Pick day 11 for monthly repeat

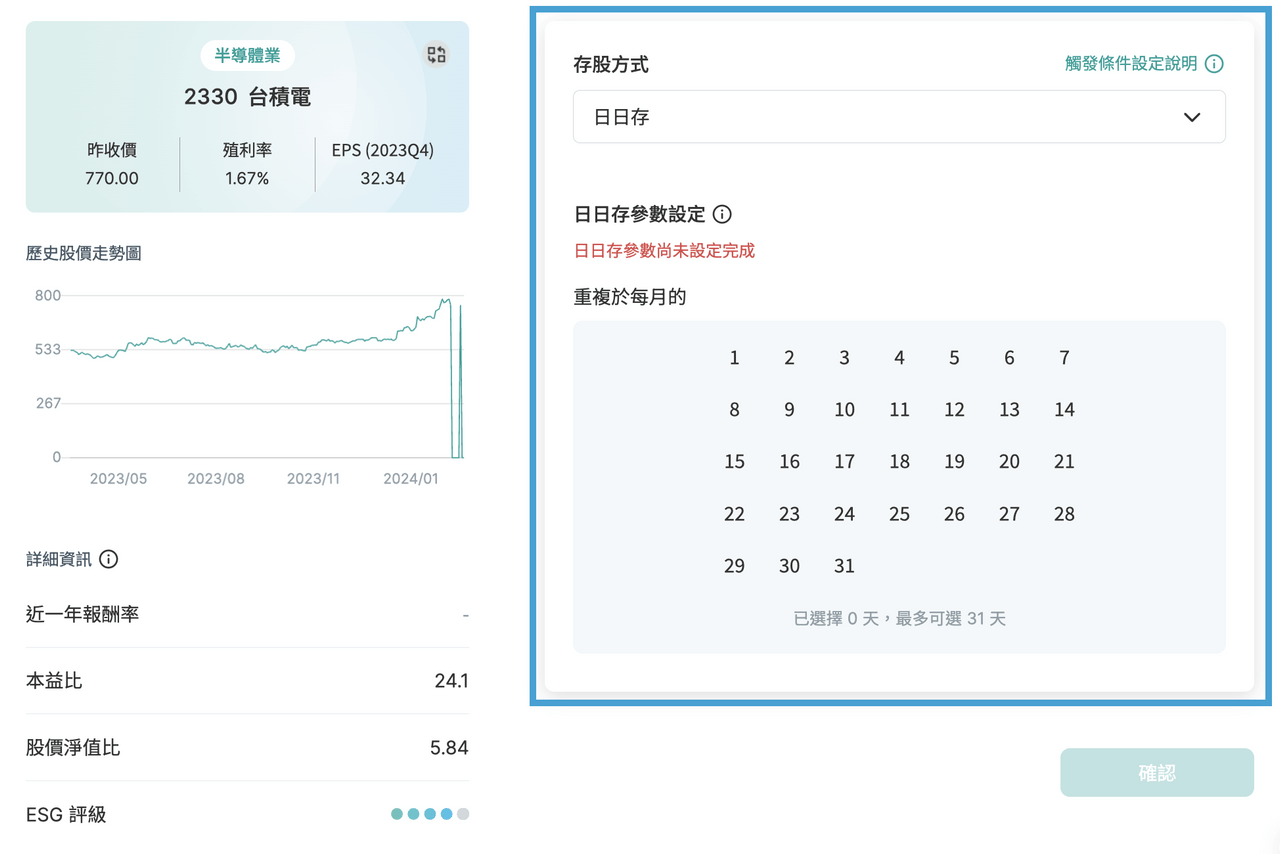point(900,410)
